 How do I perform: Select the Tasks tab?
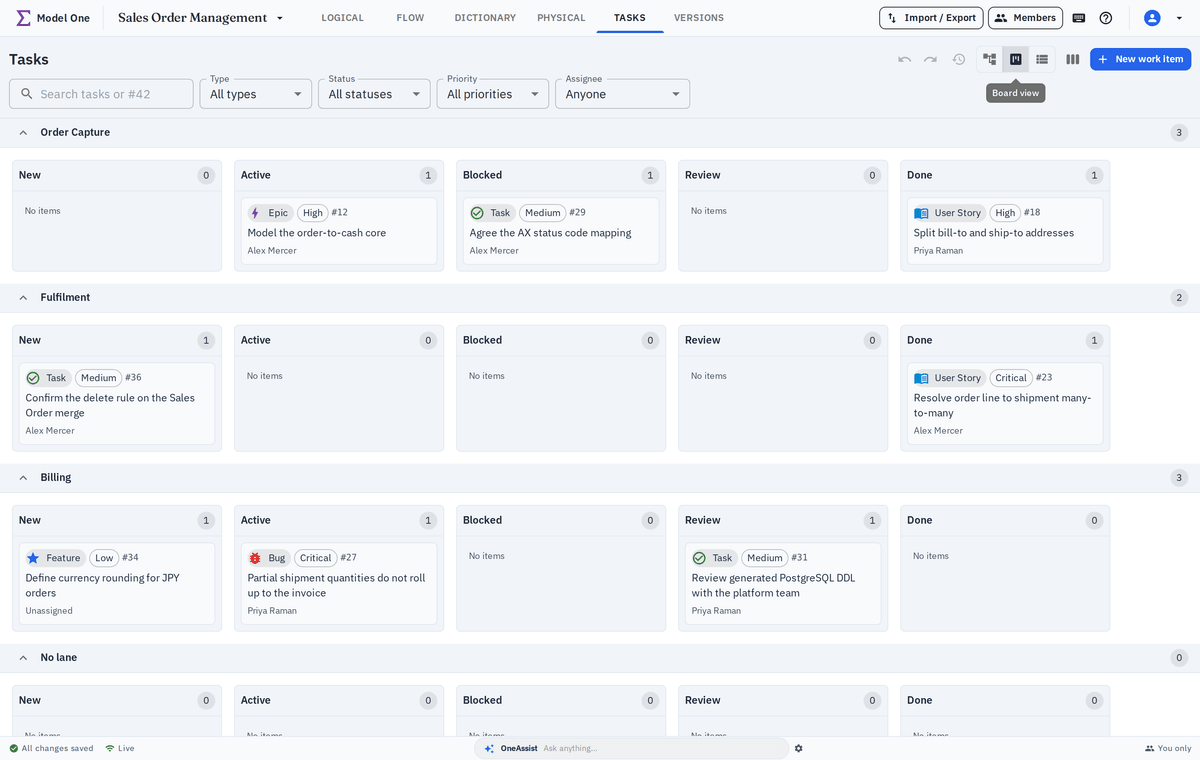(630, 18)
